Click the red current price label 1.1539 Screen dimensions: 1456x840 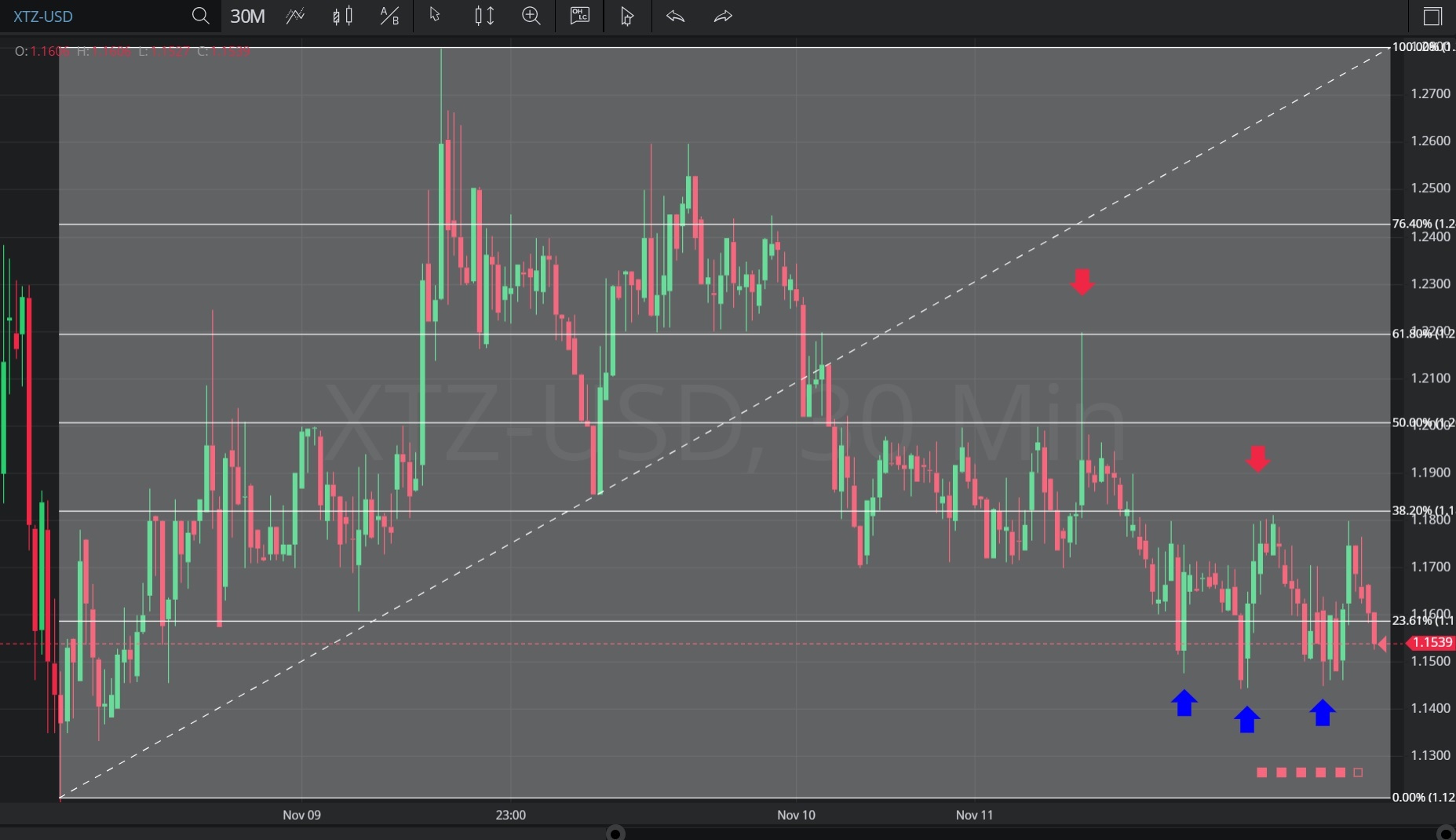coord(1431,643)
